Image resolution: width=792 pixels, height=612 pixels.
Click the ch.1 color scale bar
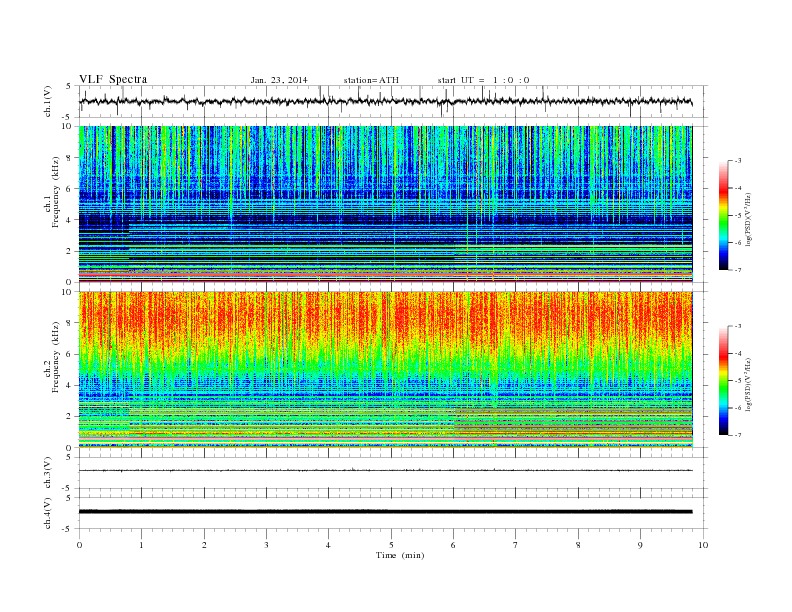tap(724, 216)
